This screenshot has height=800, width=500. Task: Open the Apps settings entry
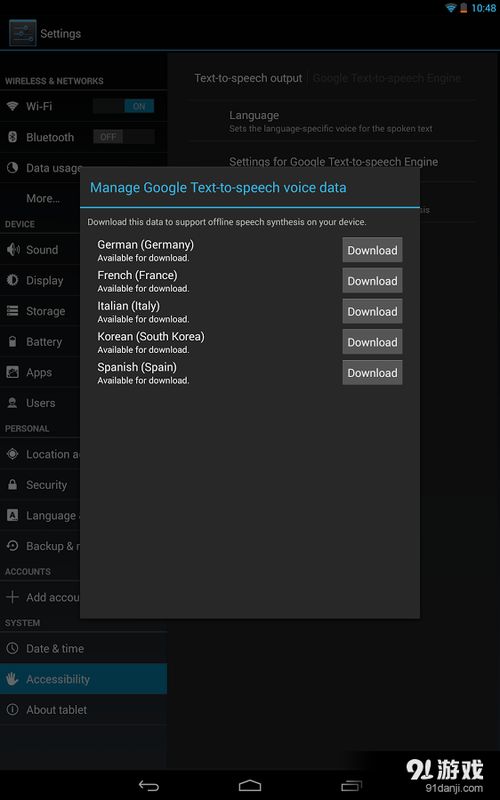tap(40, 372)
